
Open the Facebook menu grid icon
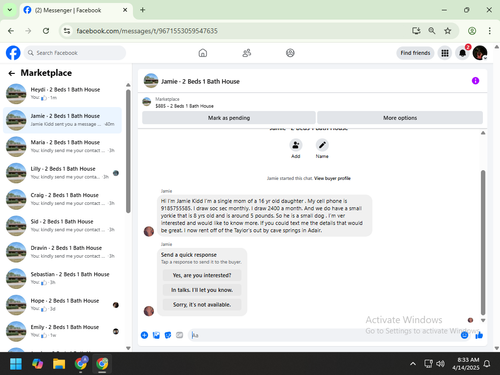pos(445,53)
